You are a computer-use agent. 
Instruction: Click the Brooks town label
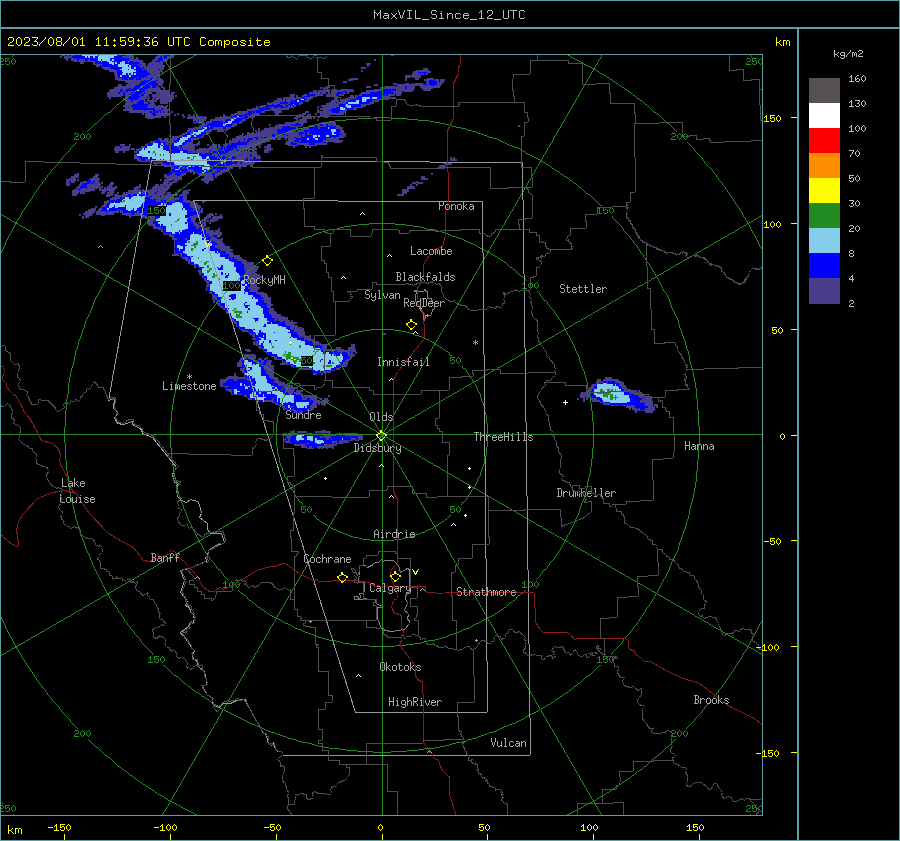[x=711, y=700]
